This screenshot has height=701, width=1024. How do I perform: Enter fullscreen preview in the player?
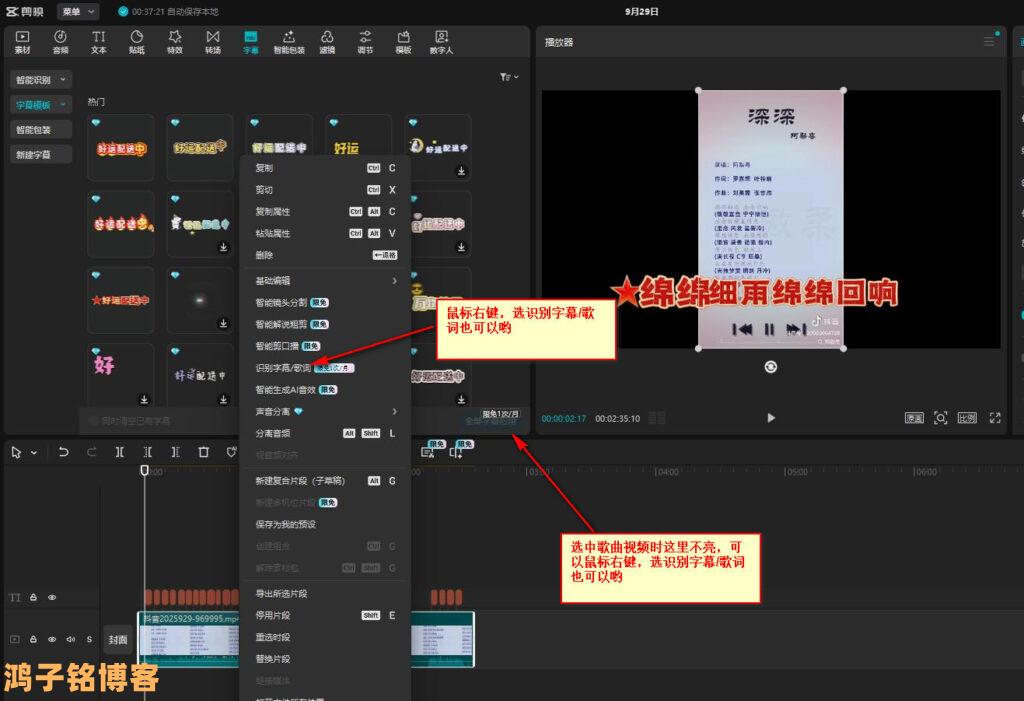(x=995, y=418)
